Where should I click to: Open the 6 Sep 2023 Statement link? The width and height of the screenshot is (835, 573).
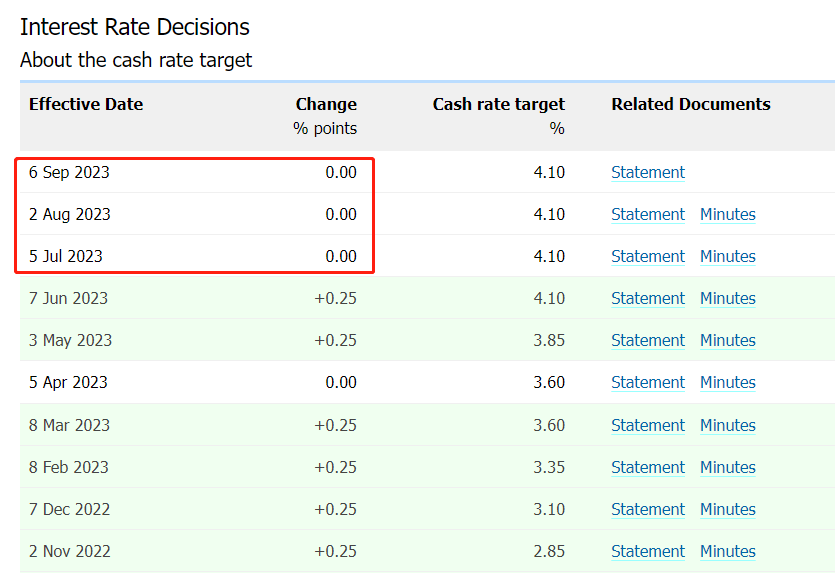coord(648,172)
